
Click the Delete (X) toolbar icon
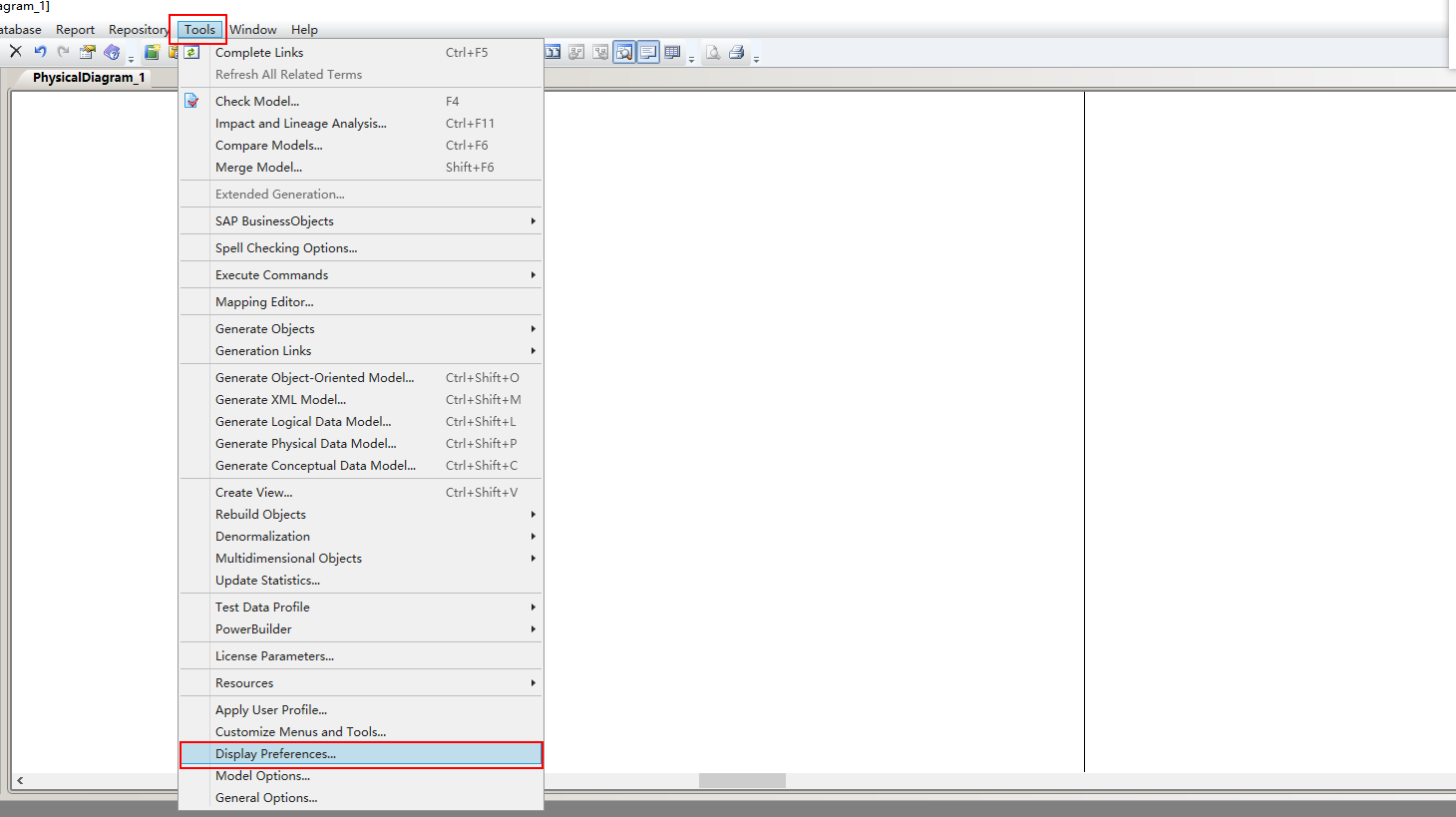tap(16, 52)
